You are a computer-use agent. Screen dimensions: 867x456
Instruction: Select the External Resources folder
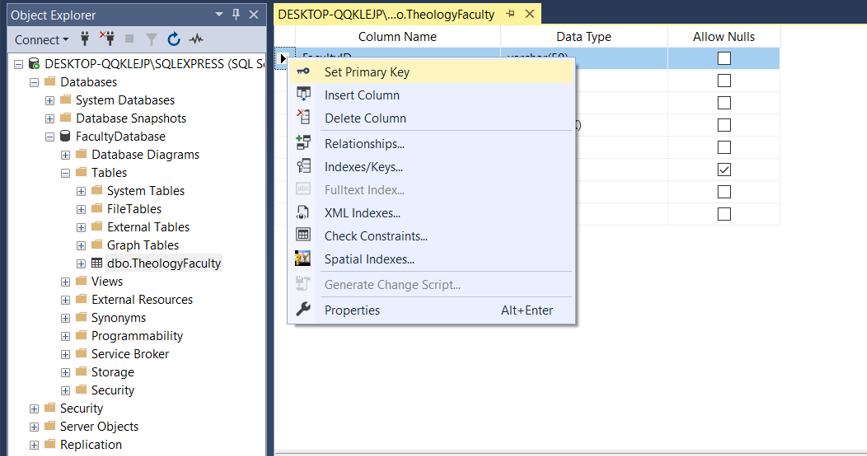[x=142, y=300]
